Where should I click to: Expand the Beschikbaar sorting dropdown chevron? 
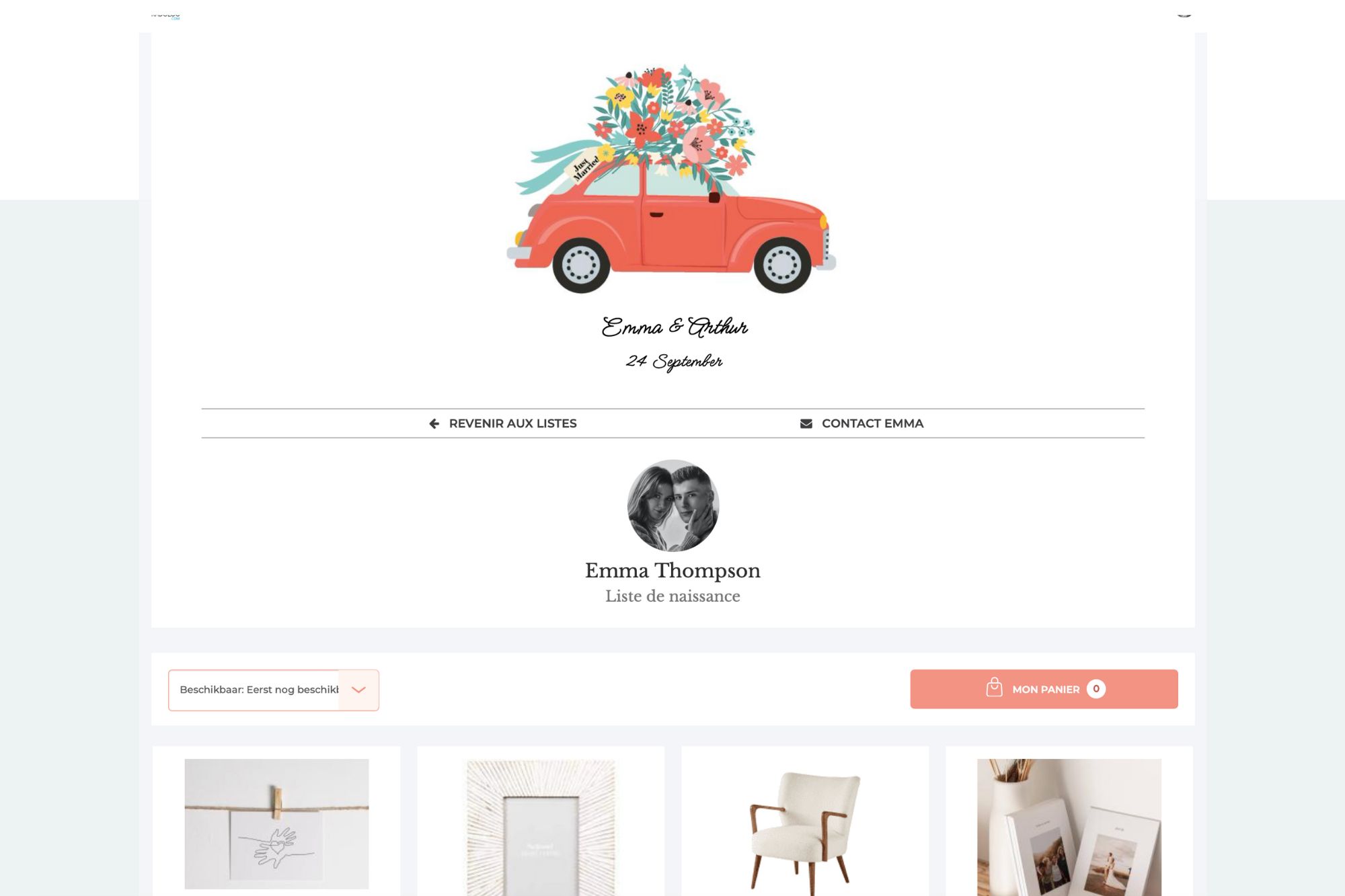point(358,690)
